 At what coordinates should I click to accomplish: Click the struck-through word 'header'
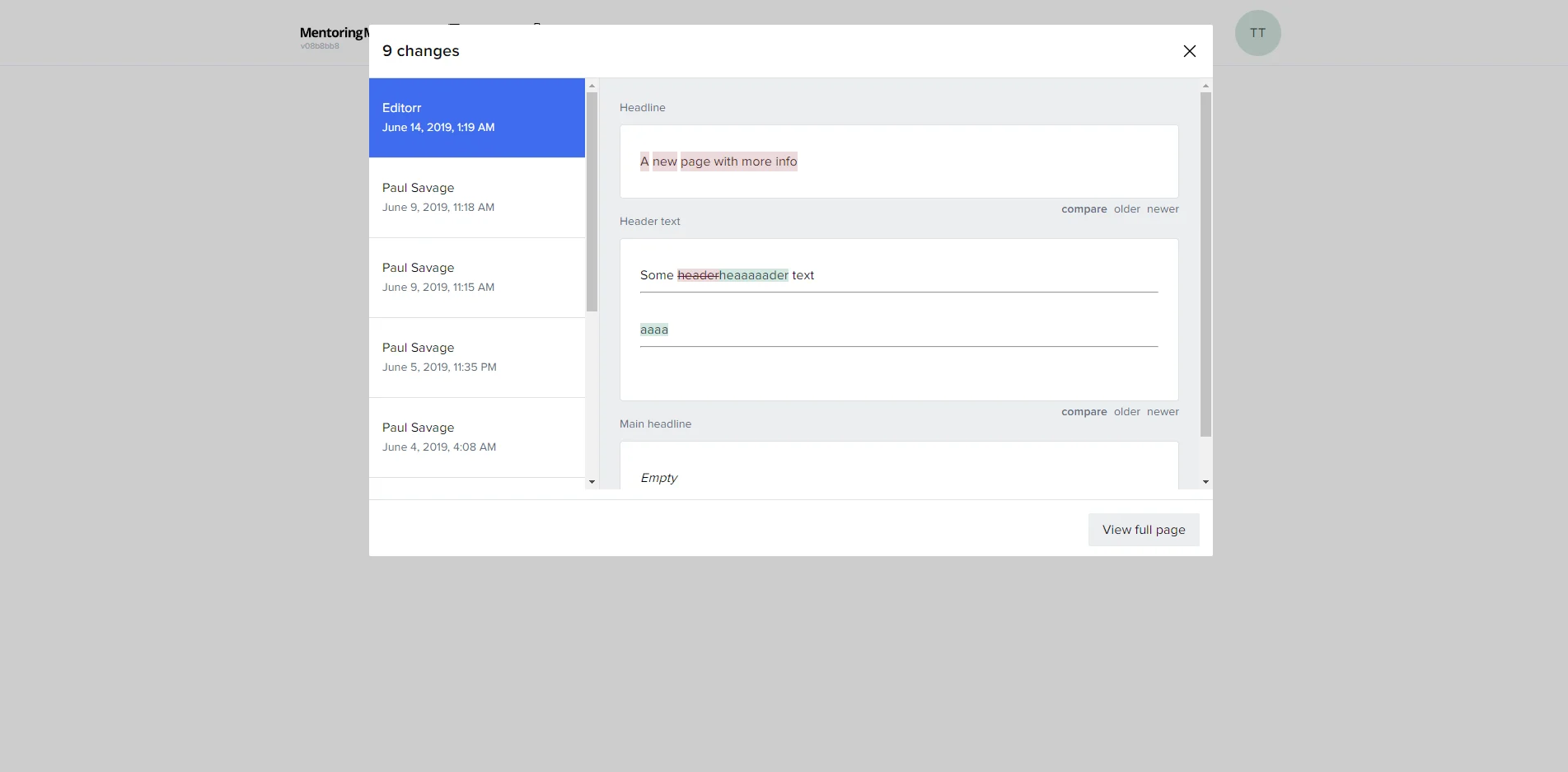click(698, 275)
